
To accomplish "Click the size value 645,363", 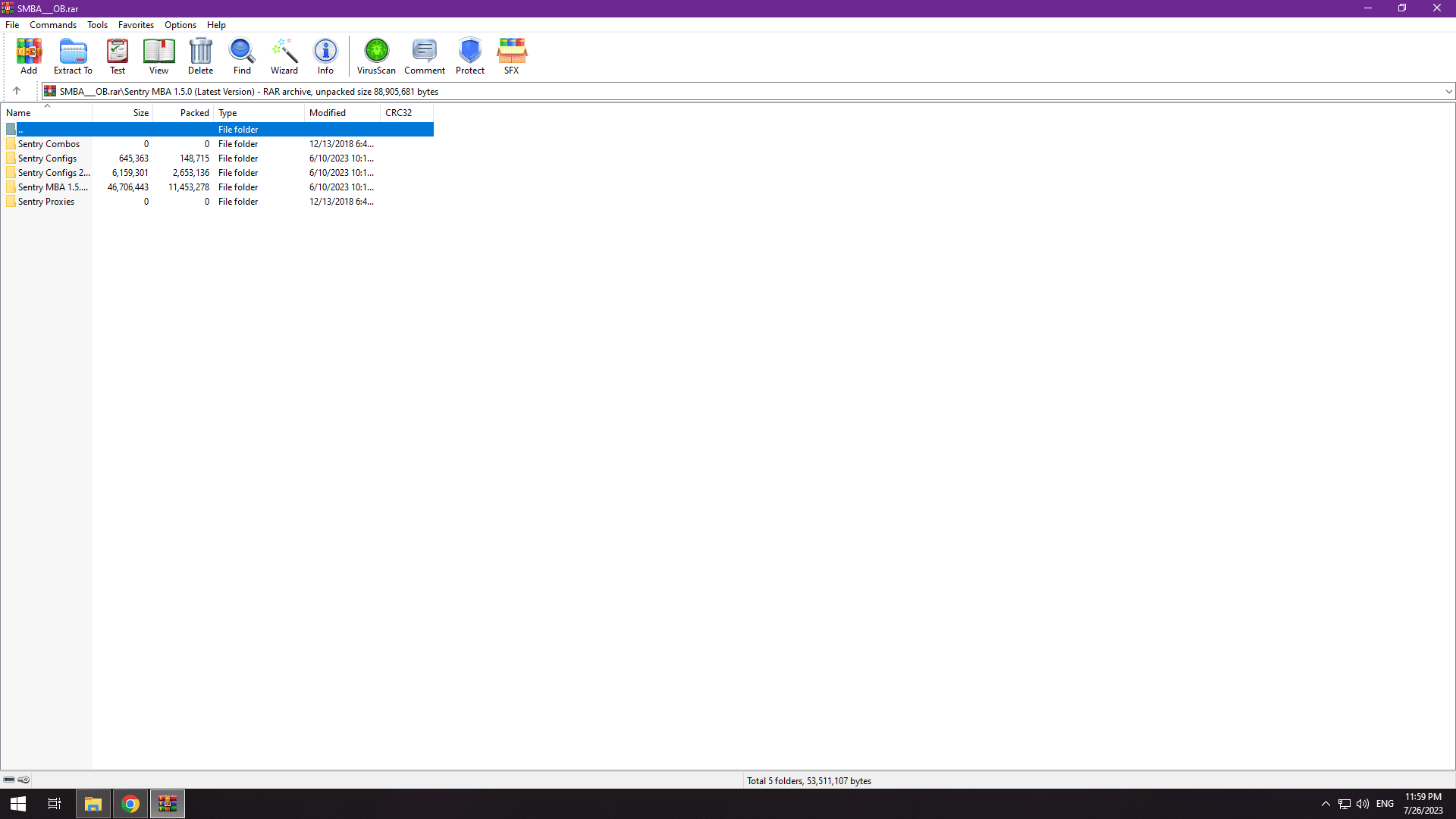I will click(x=133, y=158).
